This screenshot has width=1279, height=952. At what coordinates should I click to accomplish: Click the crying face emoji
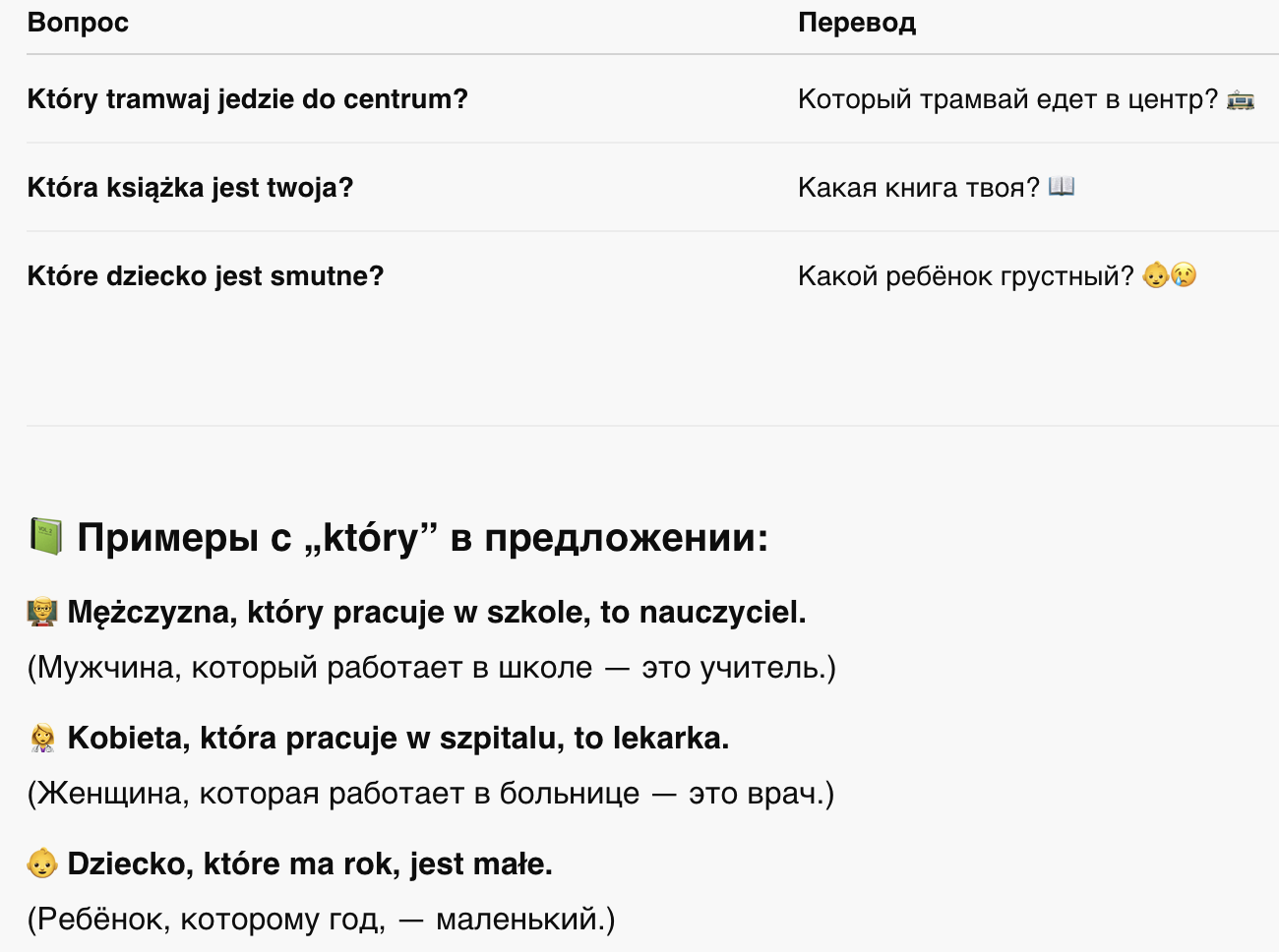[x=1184, y=275]
